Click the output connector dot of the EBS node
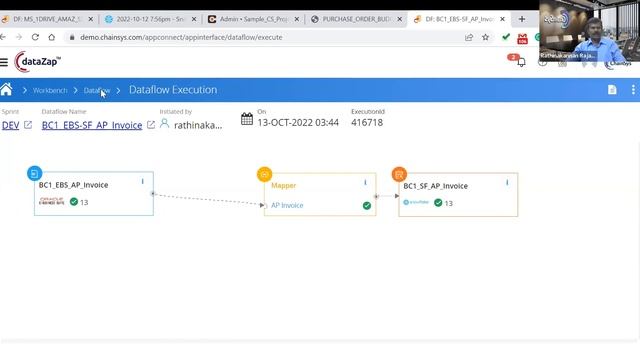The height and width of the screenshot is (360, 640). (x=153, y=193)
